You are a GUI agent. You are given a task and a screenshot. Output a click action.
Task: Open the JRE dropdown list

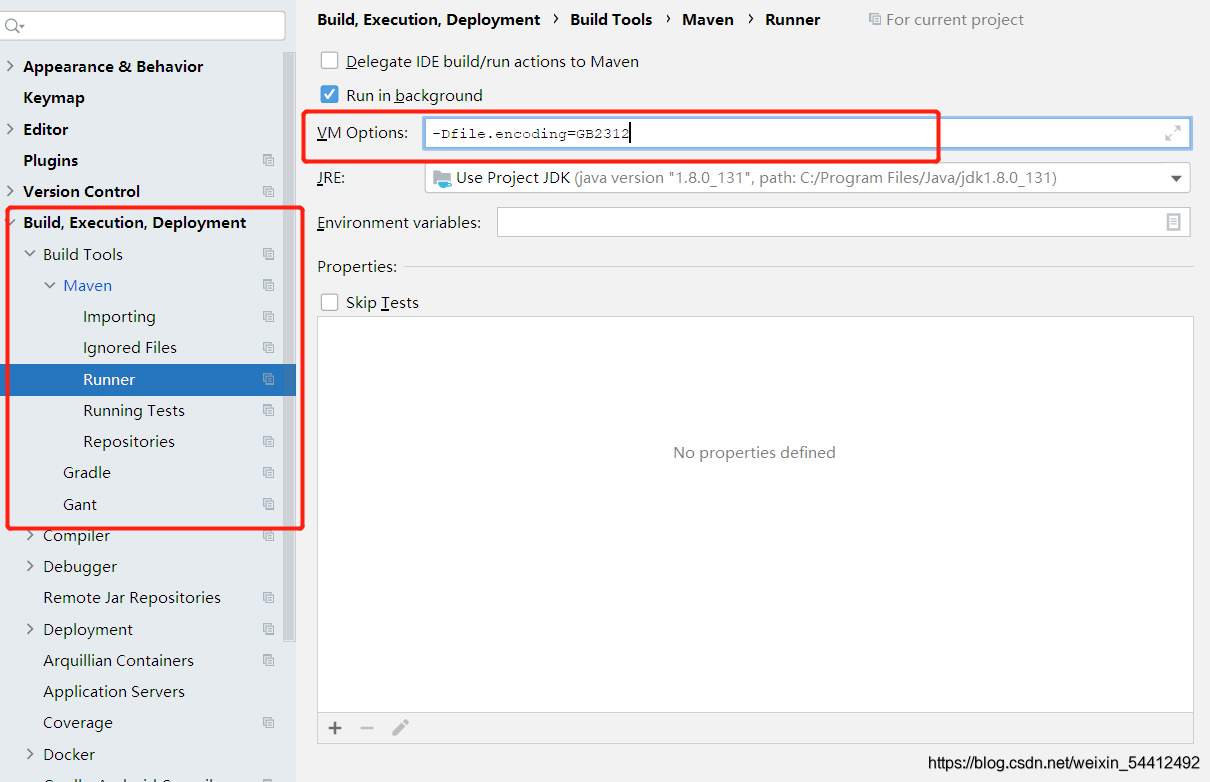(x=1175, y=178)
